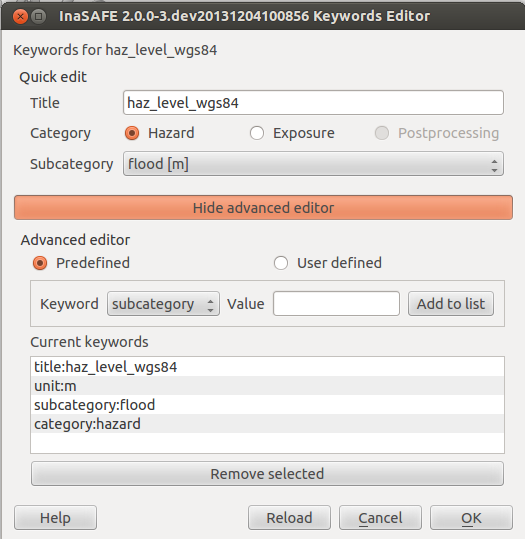Viewport: 525px width, 539px height.
Task: Click the Cancel button
Action: pyautogui.click(x=380, y=518)
